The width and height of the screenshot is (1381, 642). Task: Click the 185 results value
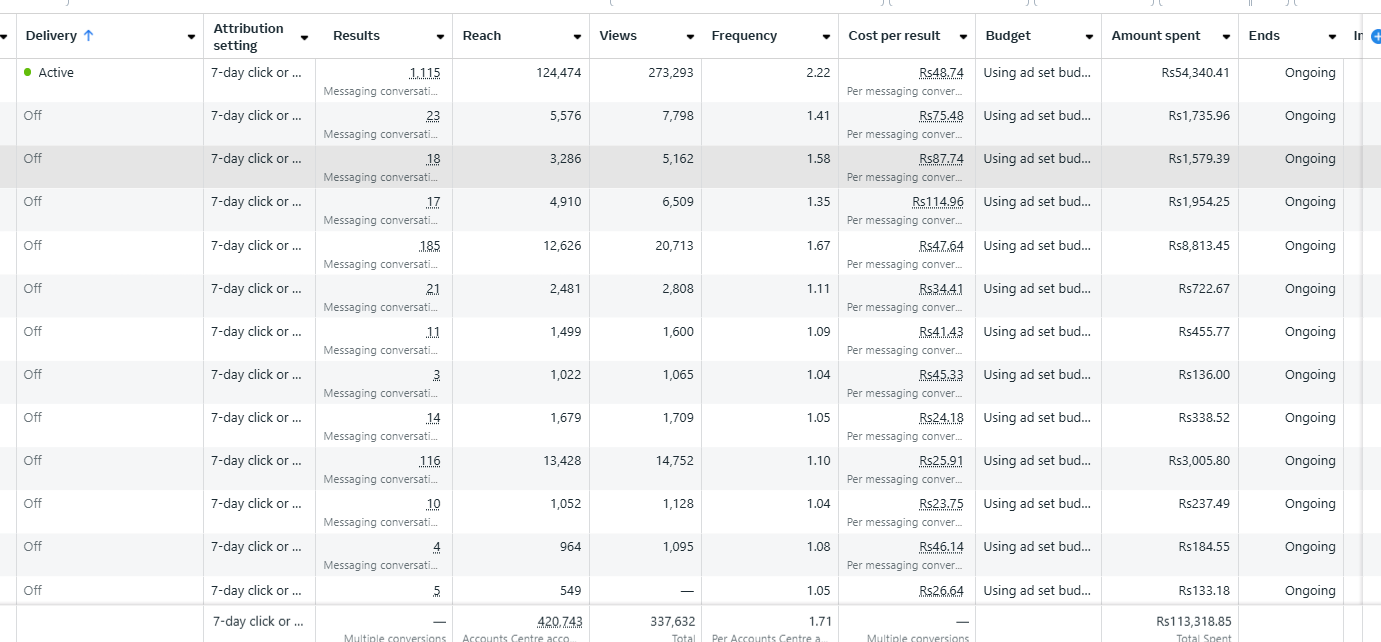(429, 246)
